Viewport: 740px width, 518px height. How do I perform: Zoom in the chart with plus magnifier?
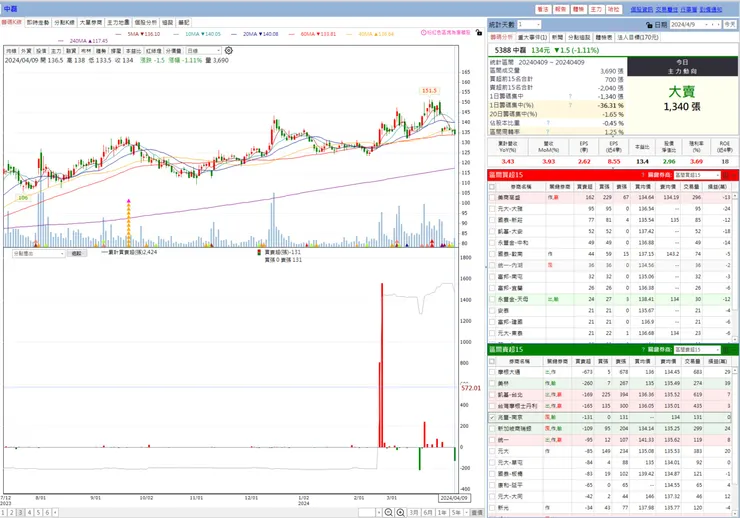(400, 512)
